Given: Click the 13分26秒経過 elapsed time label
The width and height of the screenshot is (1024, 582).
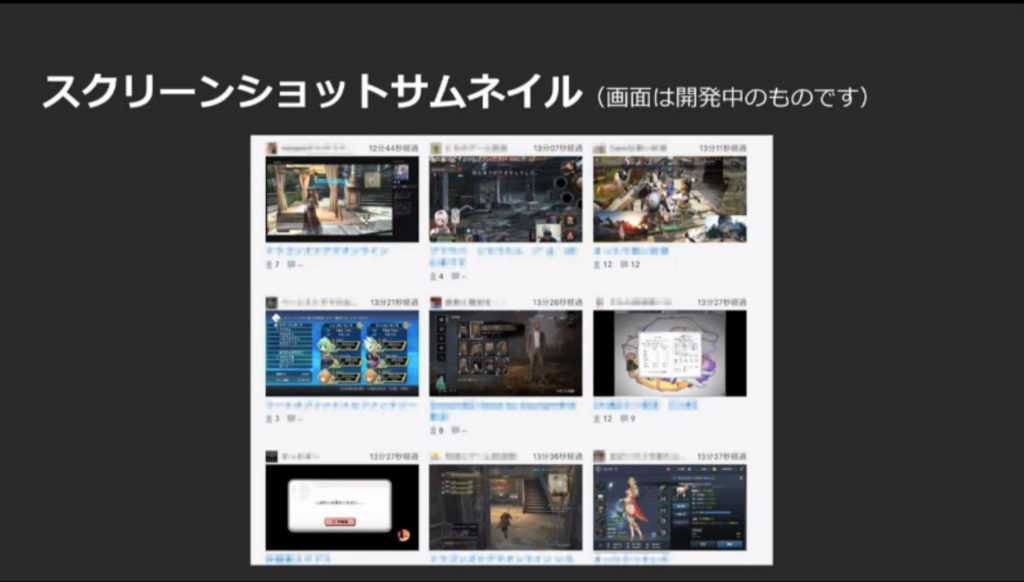Looking at the screenshot, I should click(557, 302).
